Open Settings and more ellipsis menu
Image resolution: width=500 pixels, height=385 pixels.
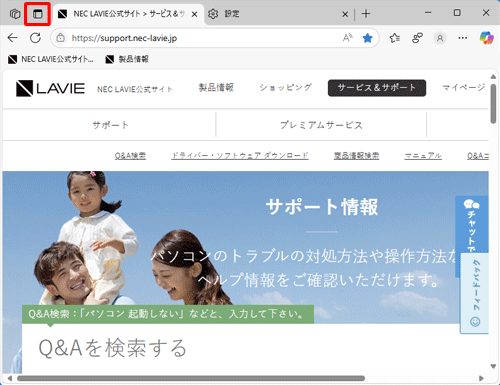(x=463, y=38)
